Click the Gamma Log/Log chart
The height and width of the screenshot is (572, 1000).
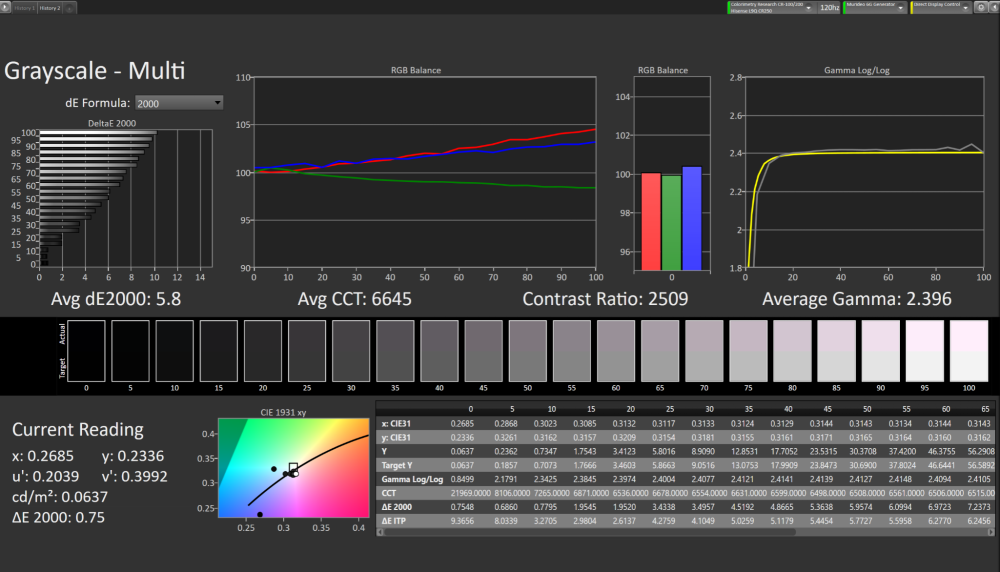(x=864, y=172)
